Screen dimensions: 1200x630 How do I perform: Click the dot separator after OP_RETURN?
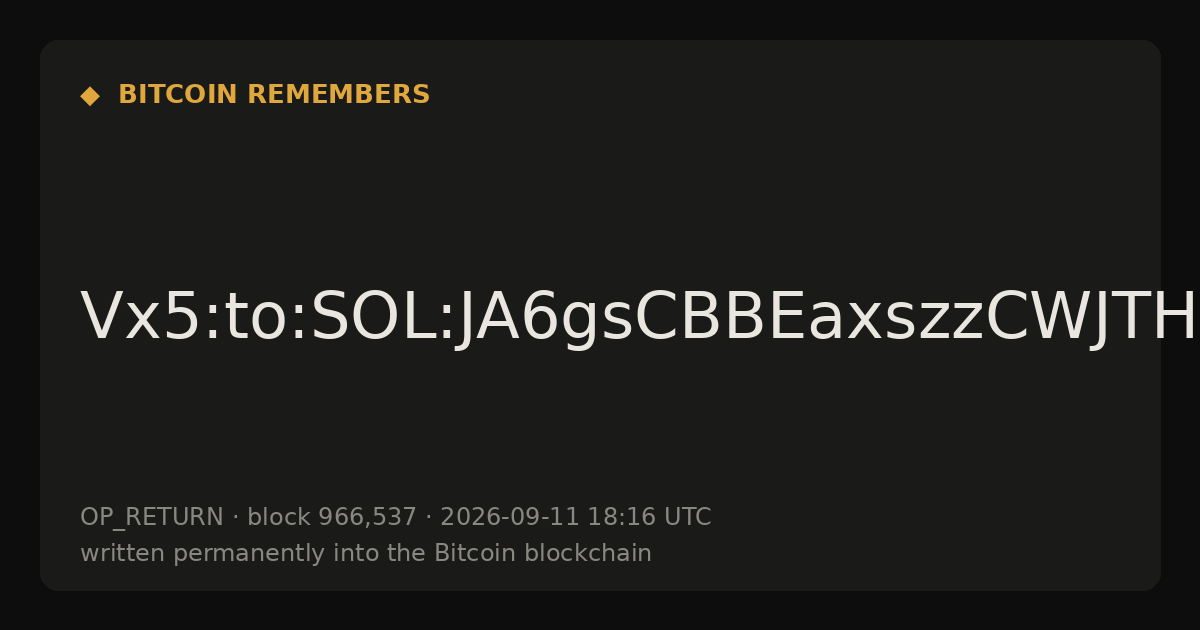tap(235, 518)
